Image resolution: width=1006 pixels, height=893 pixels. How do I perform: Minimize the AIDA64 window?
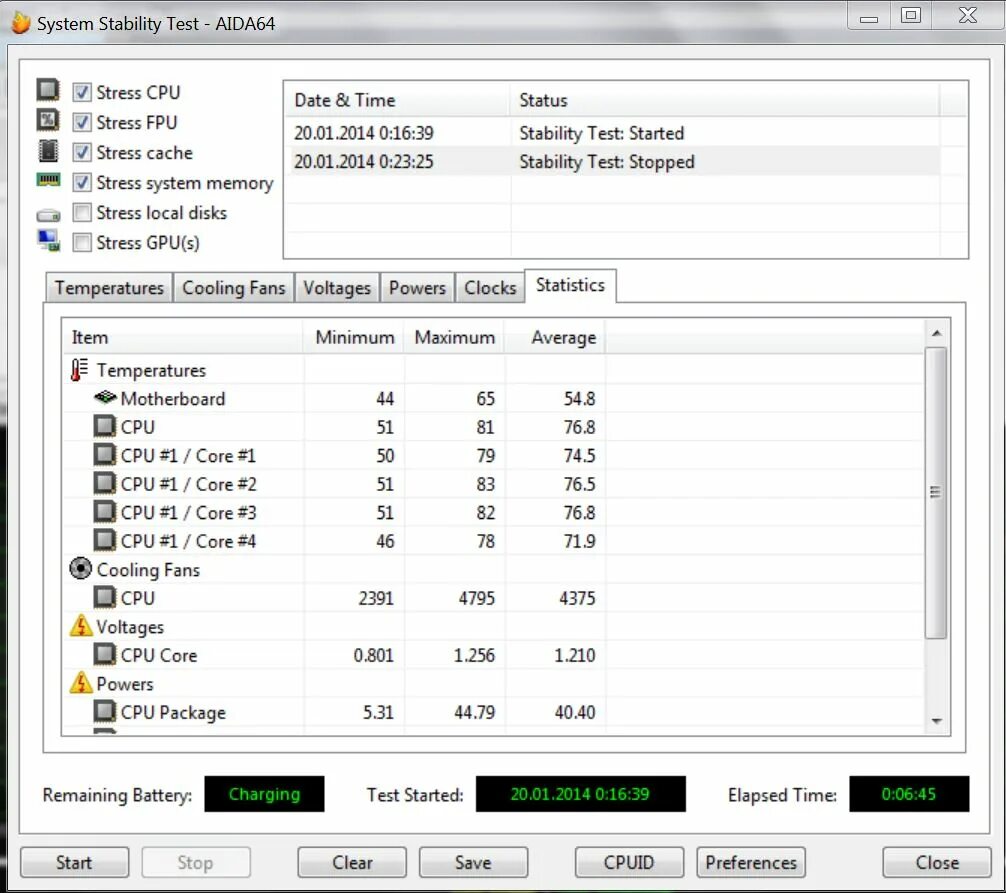[869, 16]
